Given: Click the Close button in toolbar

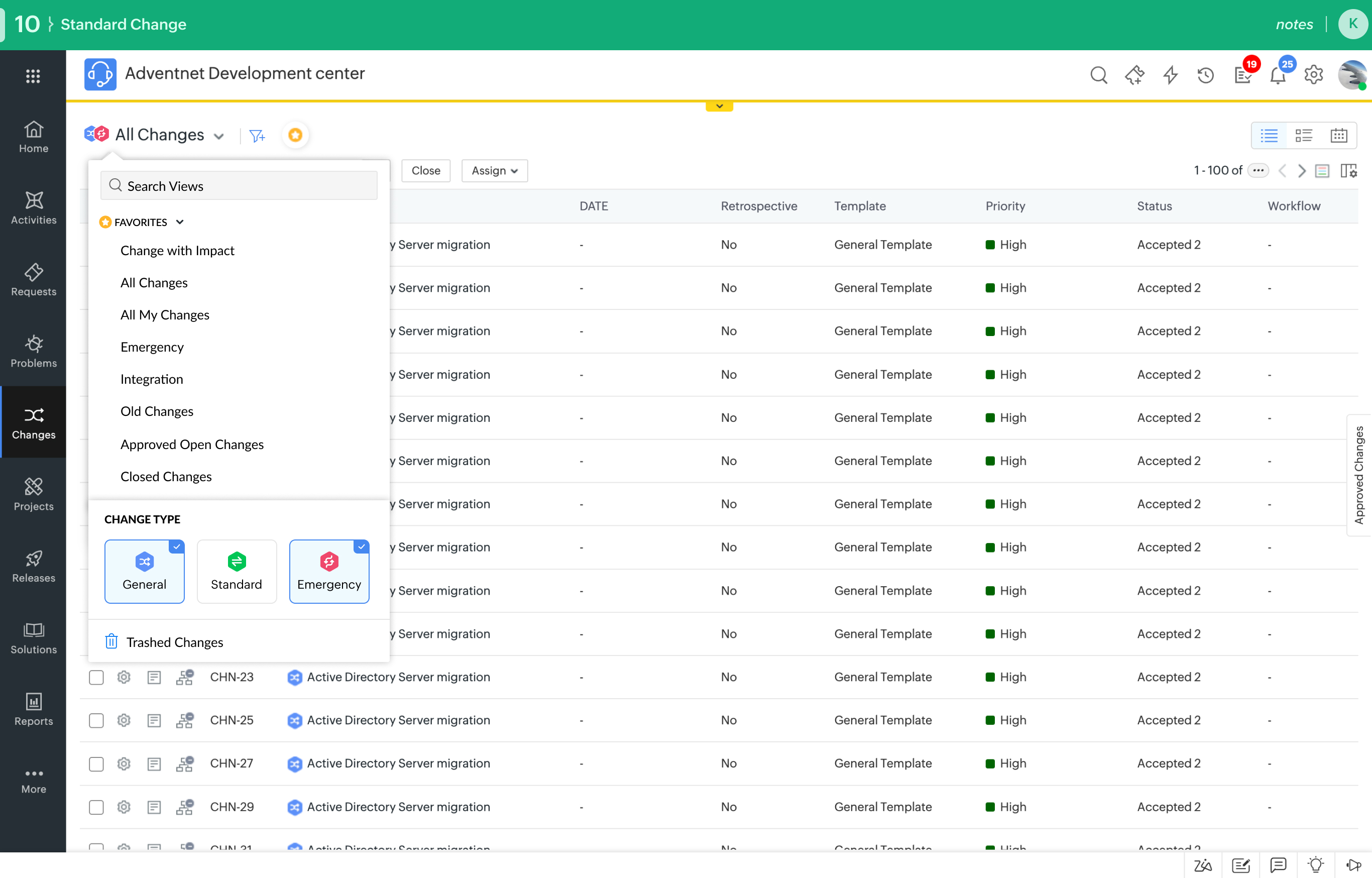Looking at the screenshot, I should click(x=426, y=170).
